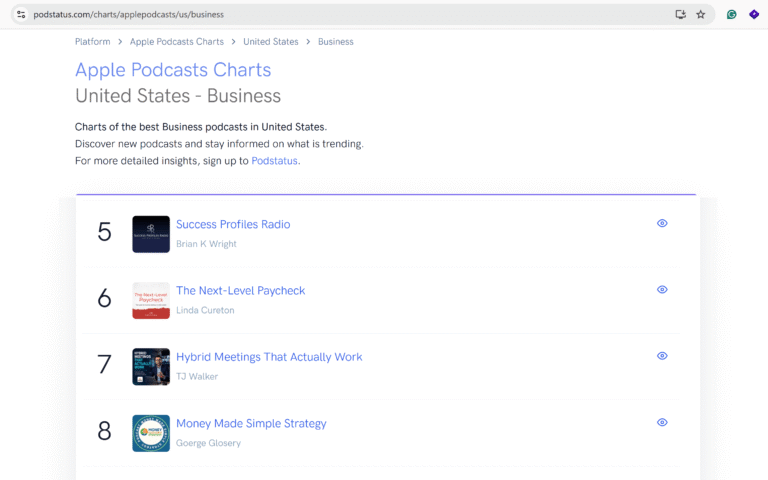The height and width of the screenshot is (480, 768).
Task: Bookmark this page with the star icon
Action: tap(700, 15)
